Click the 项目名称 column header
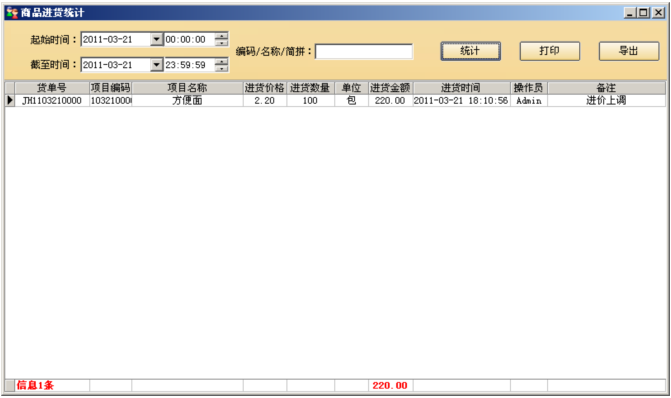671x398 pixels. 187,88
